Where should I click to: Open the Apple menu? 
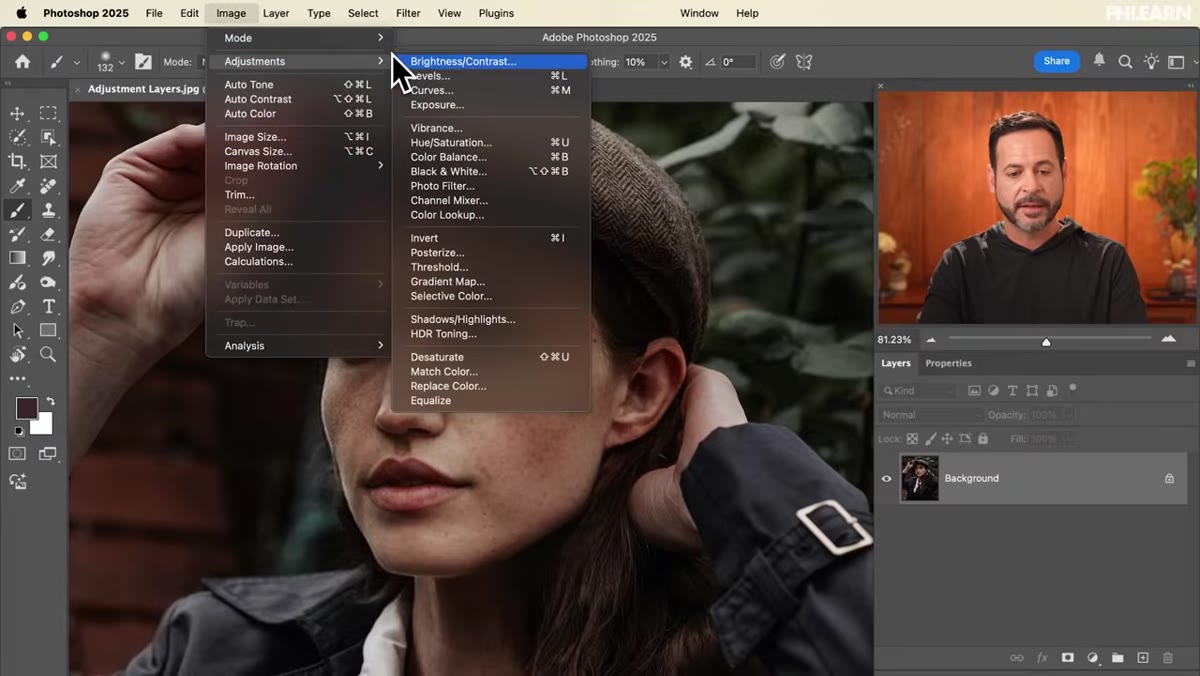(x=21, y=13)
